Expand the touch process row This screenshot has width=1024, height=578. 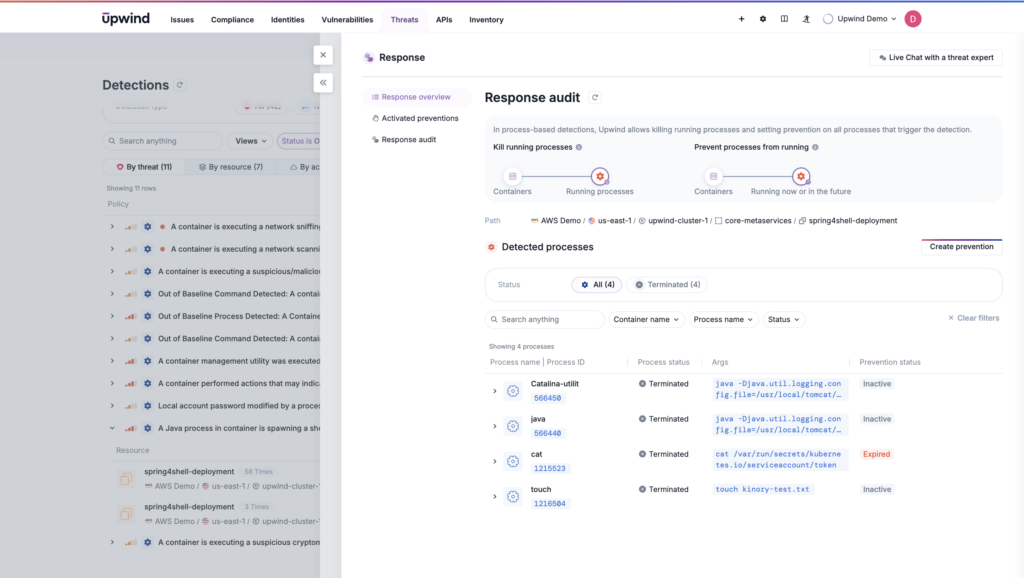494,496
